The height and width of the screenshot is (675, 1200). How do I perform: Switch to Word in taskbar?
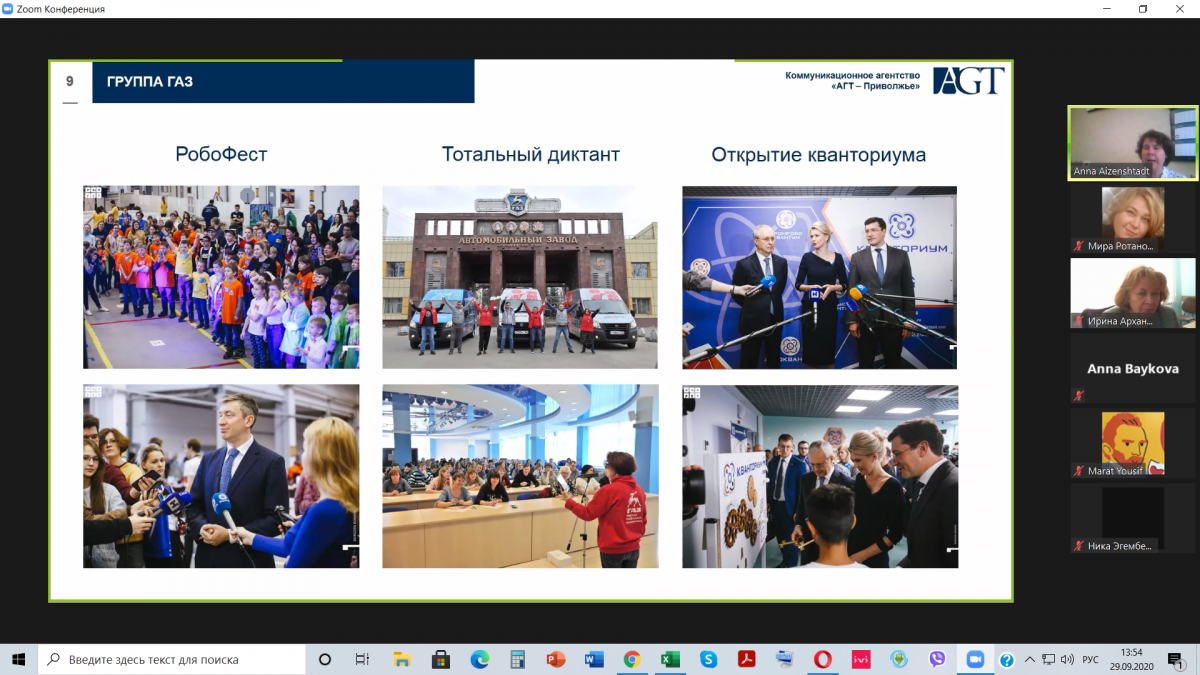pos(594,659)
